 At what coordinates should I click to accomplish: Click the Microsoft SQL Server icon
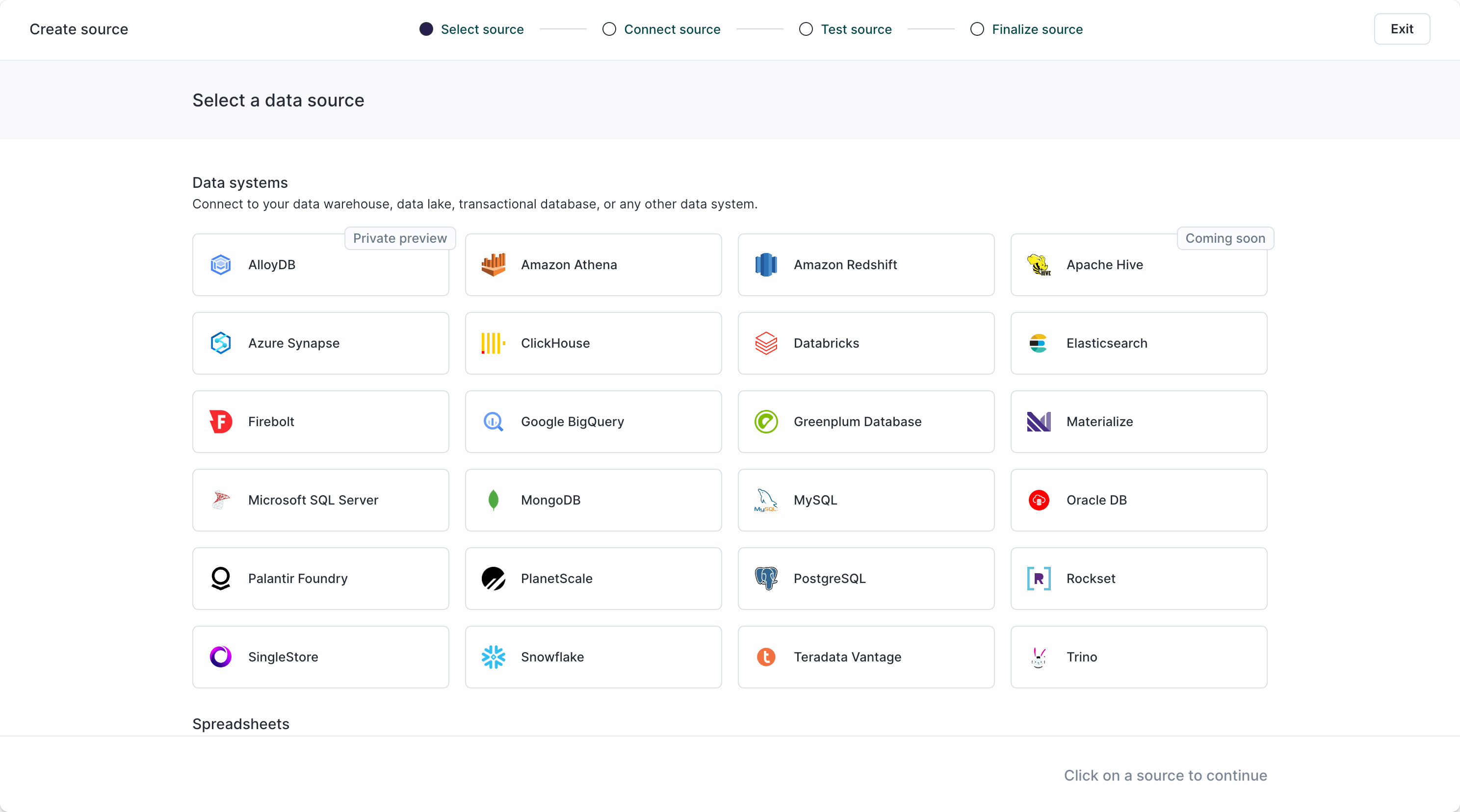coord(220,500)
